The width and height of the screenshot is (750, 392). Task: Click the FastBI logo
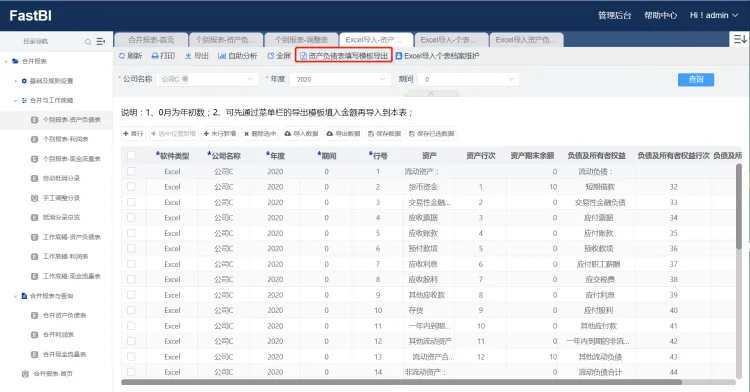30,15
